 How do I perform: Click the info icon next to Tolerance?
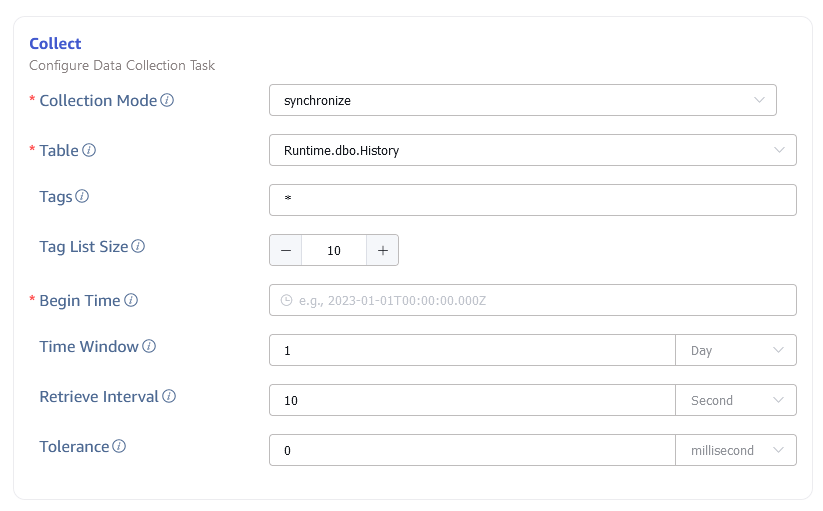tap(119, 447)
